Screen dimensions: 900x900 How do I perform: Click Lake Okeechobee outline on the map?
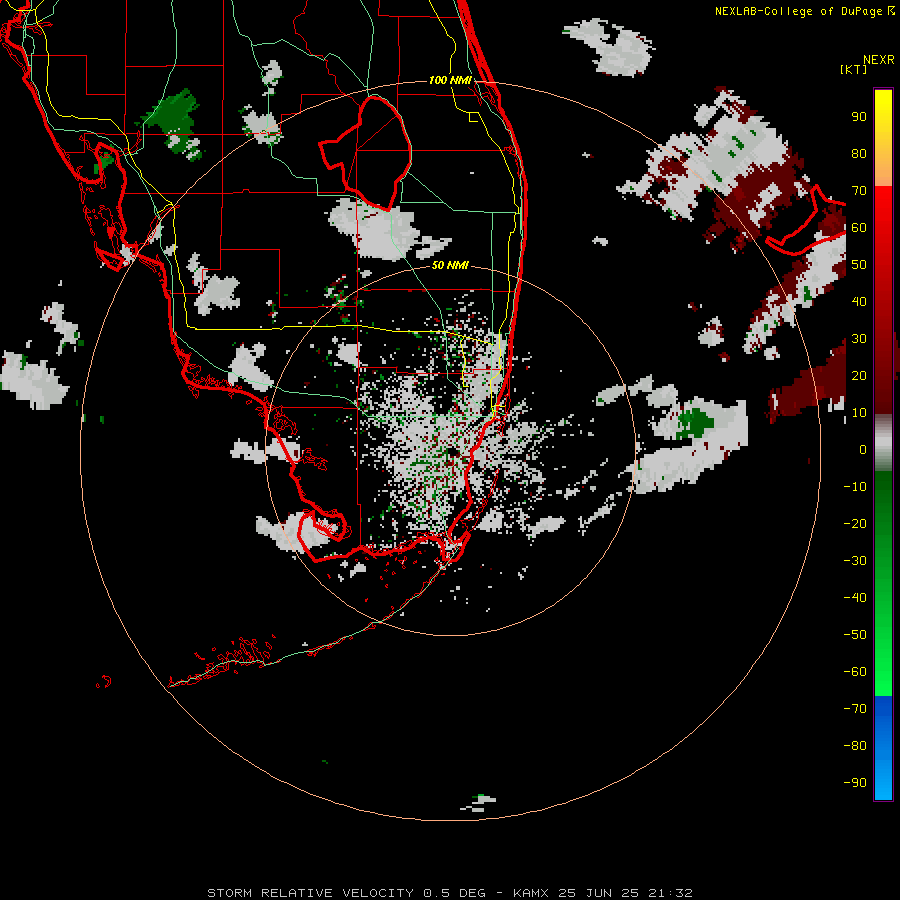point(365,152)
